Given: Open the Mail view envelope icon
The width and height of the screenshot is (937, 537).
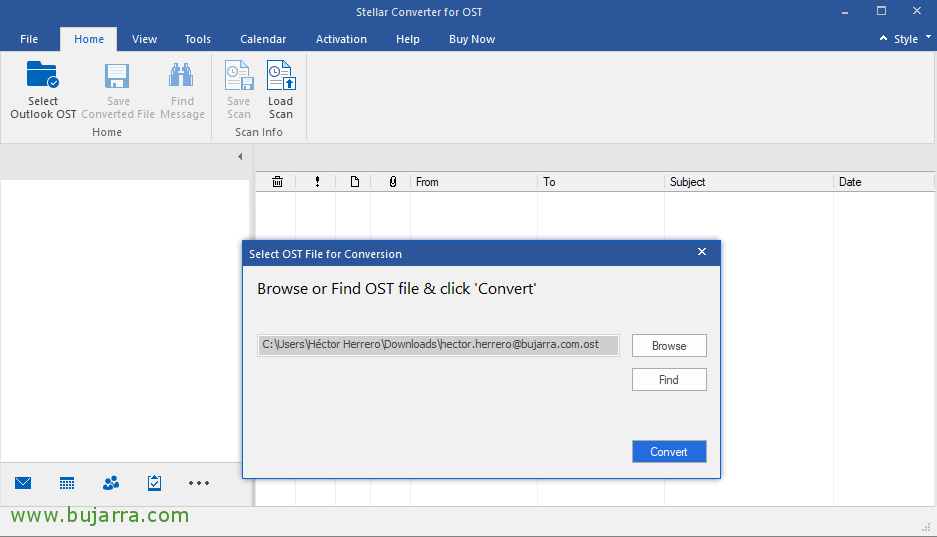Looking at the screenshot, I should point(23,483).
